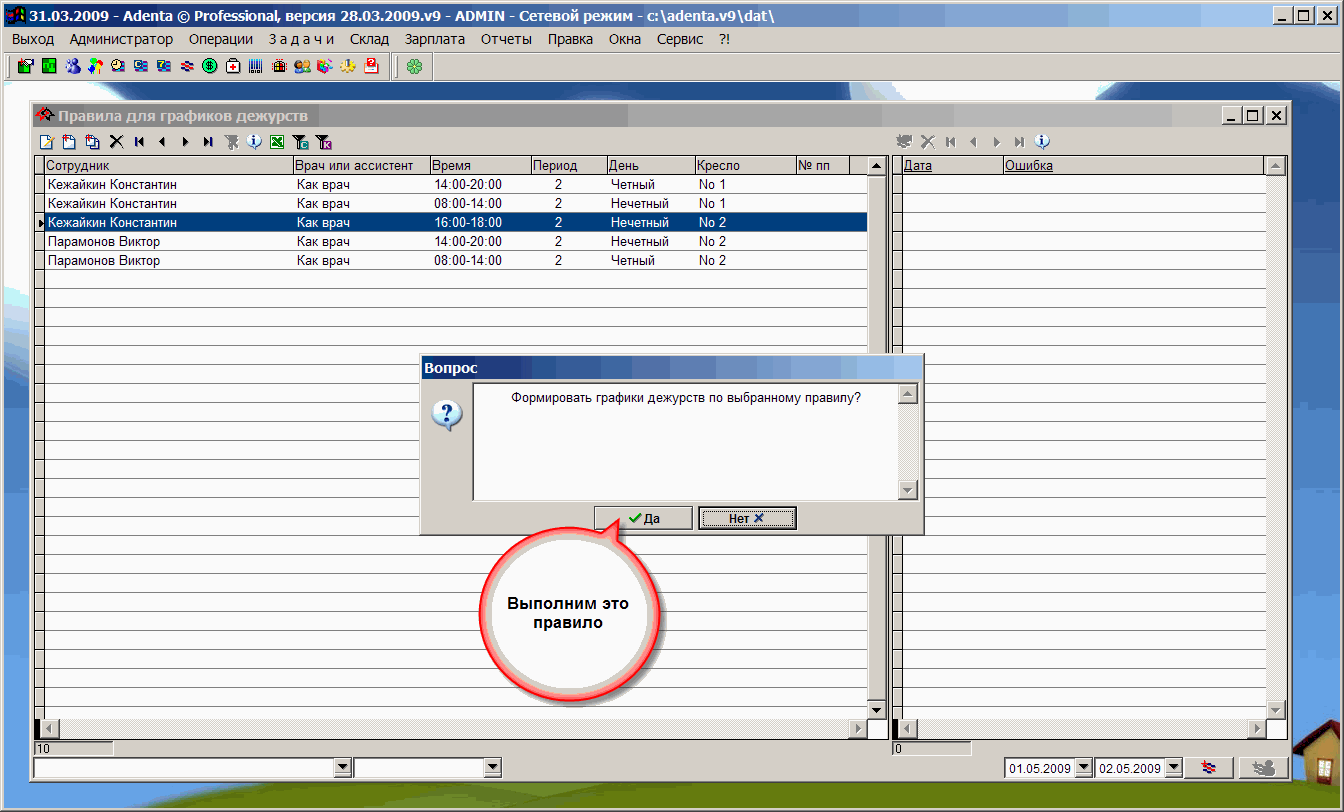Viewport: 1344px width, 812px height.
Task: Click the delete record X icon
Action: (x=116, y=142)
